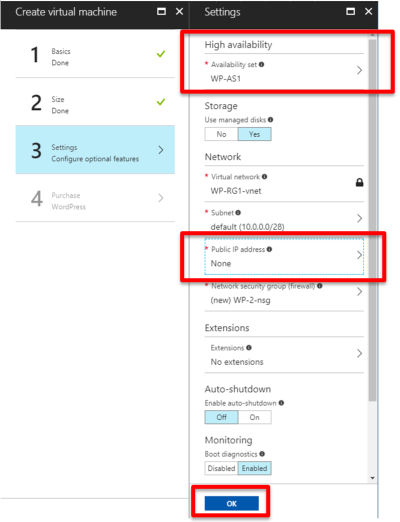Set managed disks to No
The width and height of the screenshot is (400, 522).
221,134
